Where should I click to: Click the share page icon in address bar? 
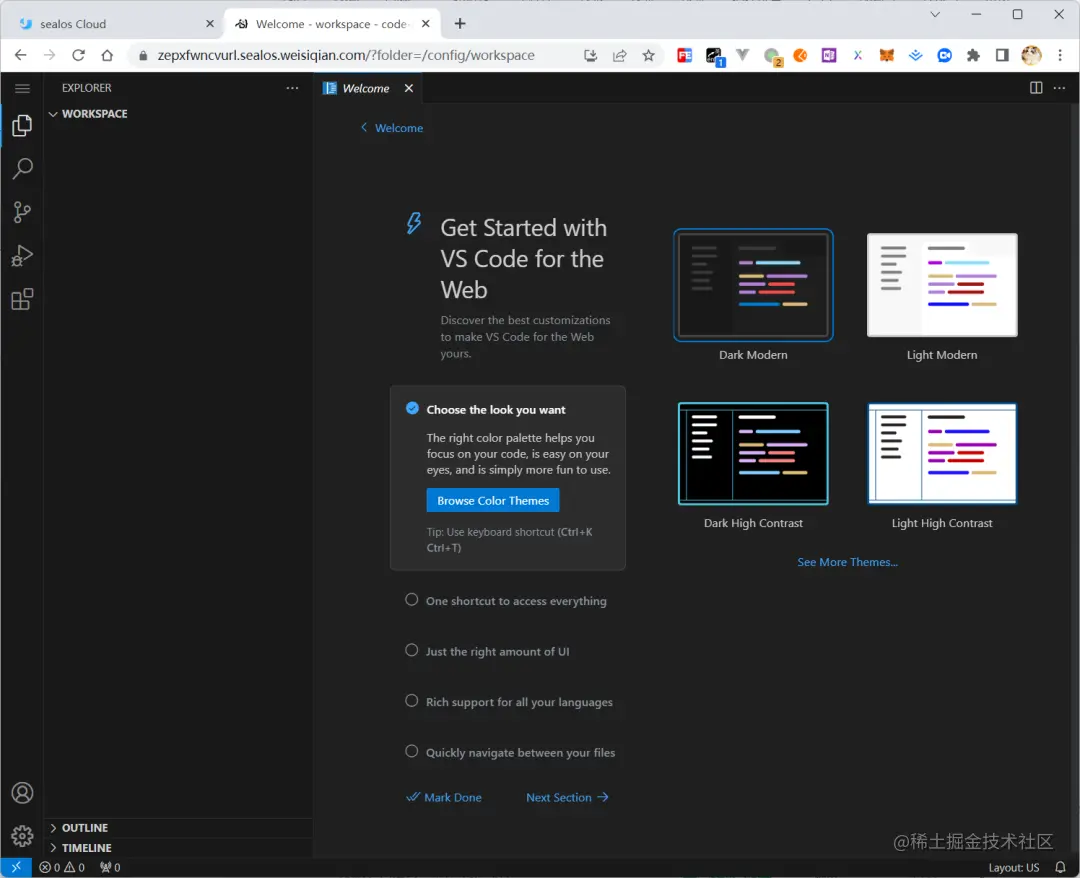(x=619, y=56)
